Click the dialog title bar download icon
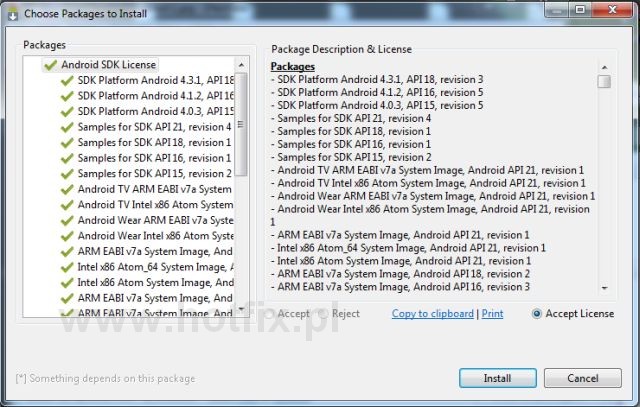This screenshot has width=640, height=407. 13,15
